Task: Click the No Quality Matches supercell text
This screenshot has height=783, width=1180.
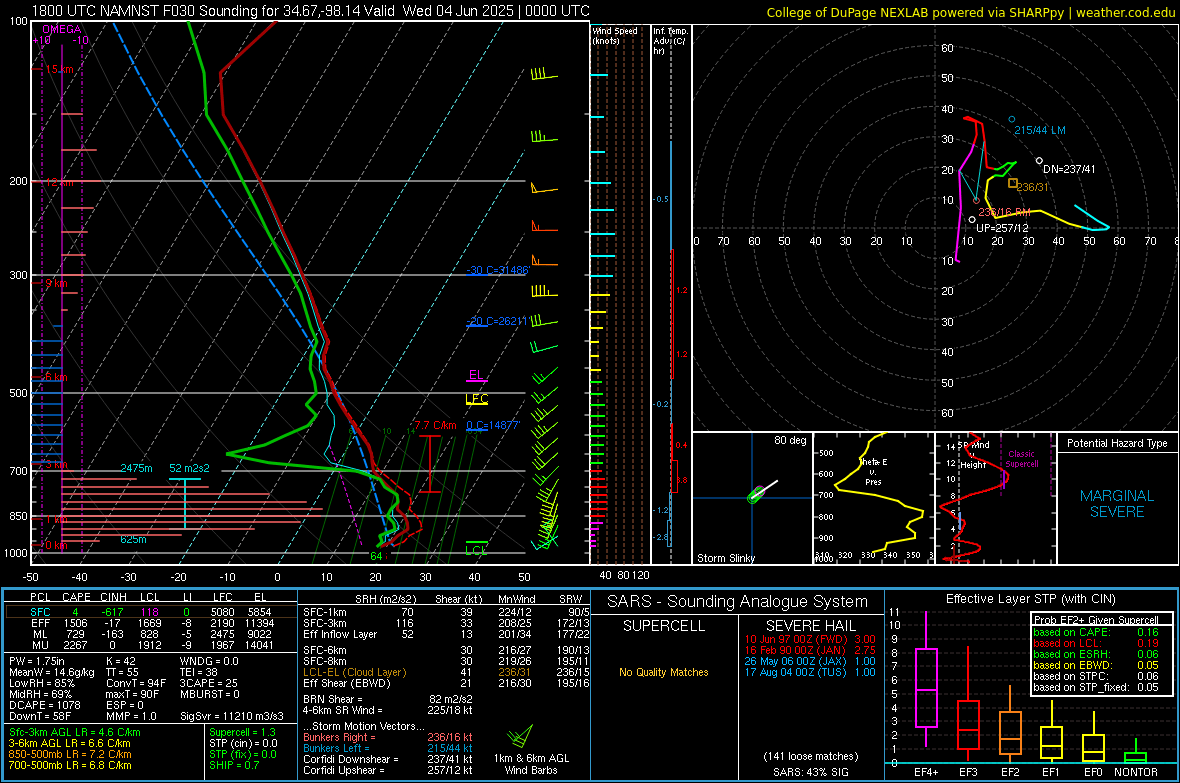Action: [664, 672]
